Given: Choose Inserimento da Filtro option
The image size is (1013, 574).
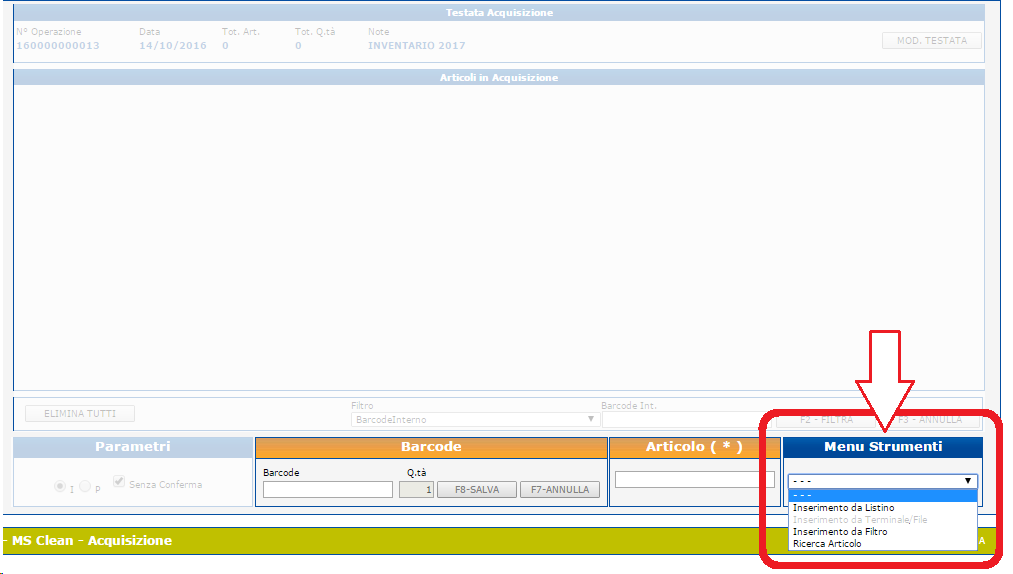Looking at the screenshot, I should (x=882, y=531).
